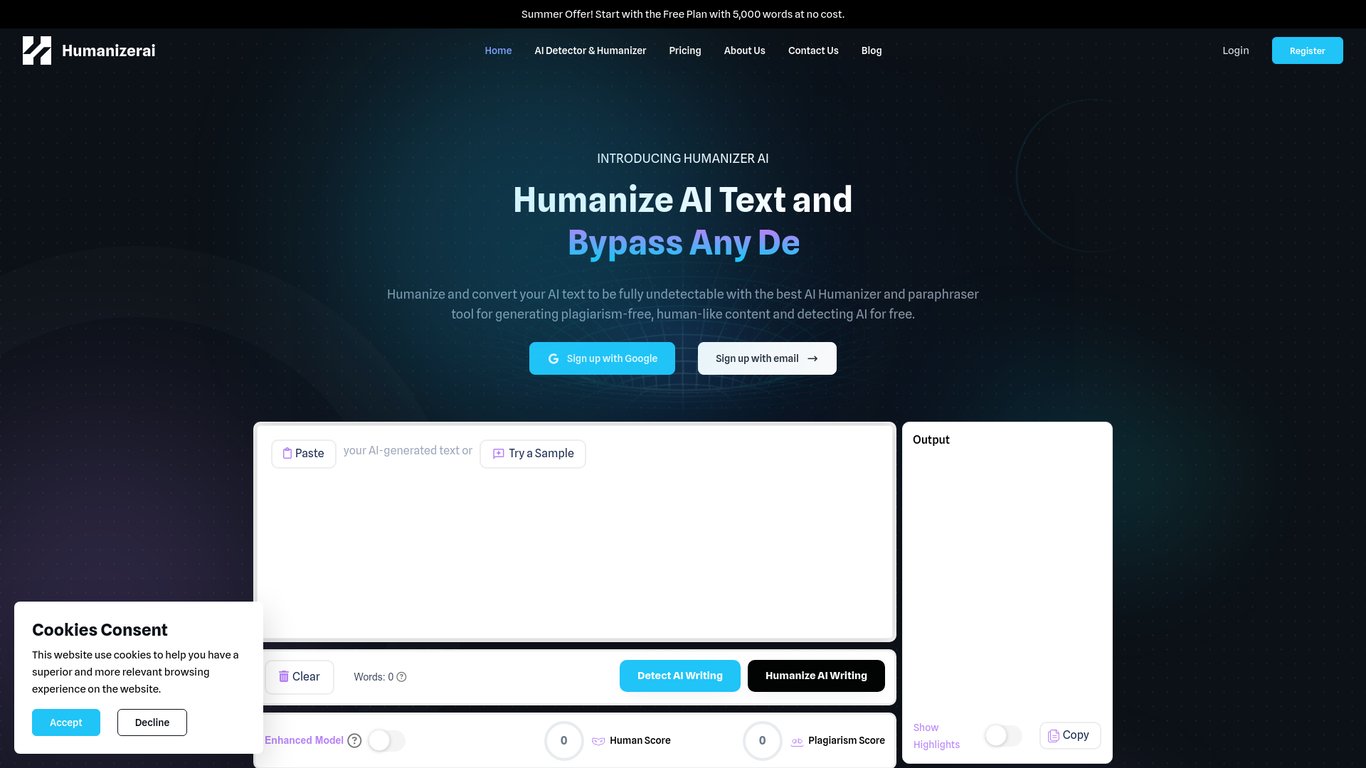Screen dimensions: 1366x768
Task: Accept the cookies consent
Action: point(66,723)
